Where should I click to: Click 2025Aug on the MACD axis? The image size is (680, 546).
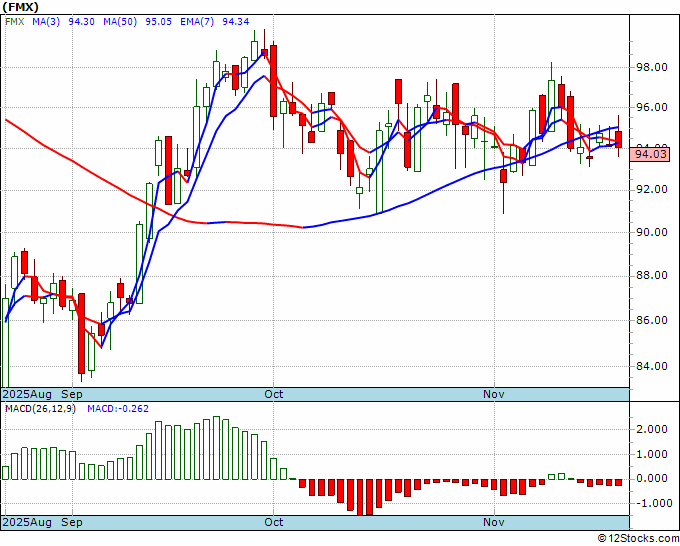coord(27,522)
